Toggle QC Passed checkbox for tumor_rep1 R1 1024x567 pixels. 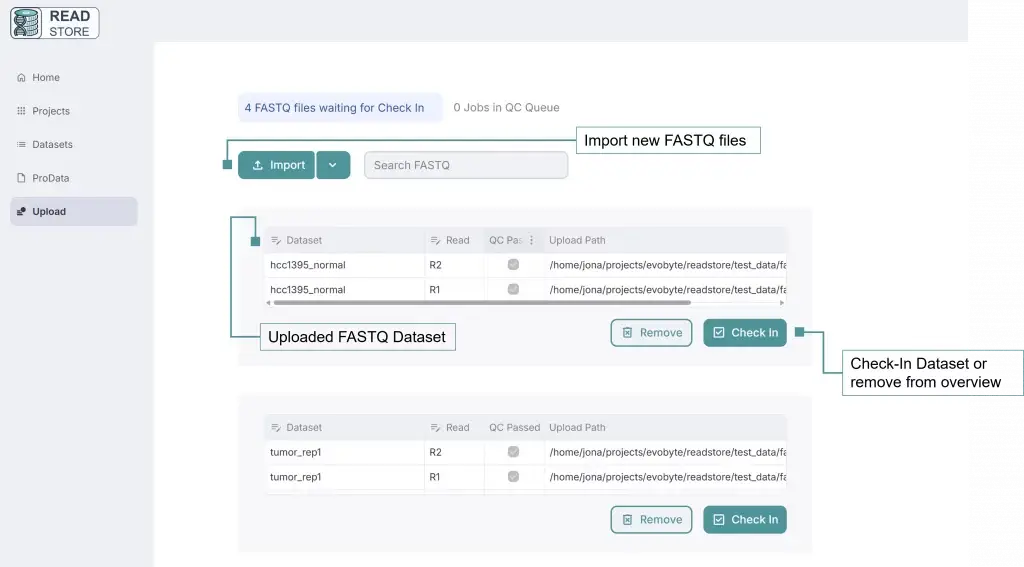pos(513,477)
